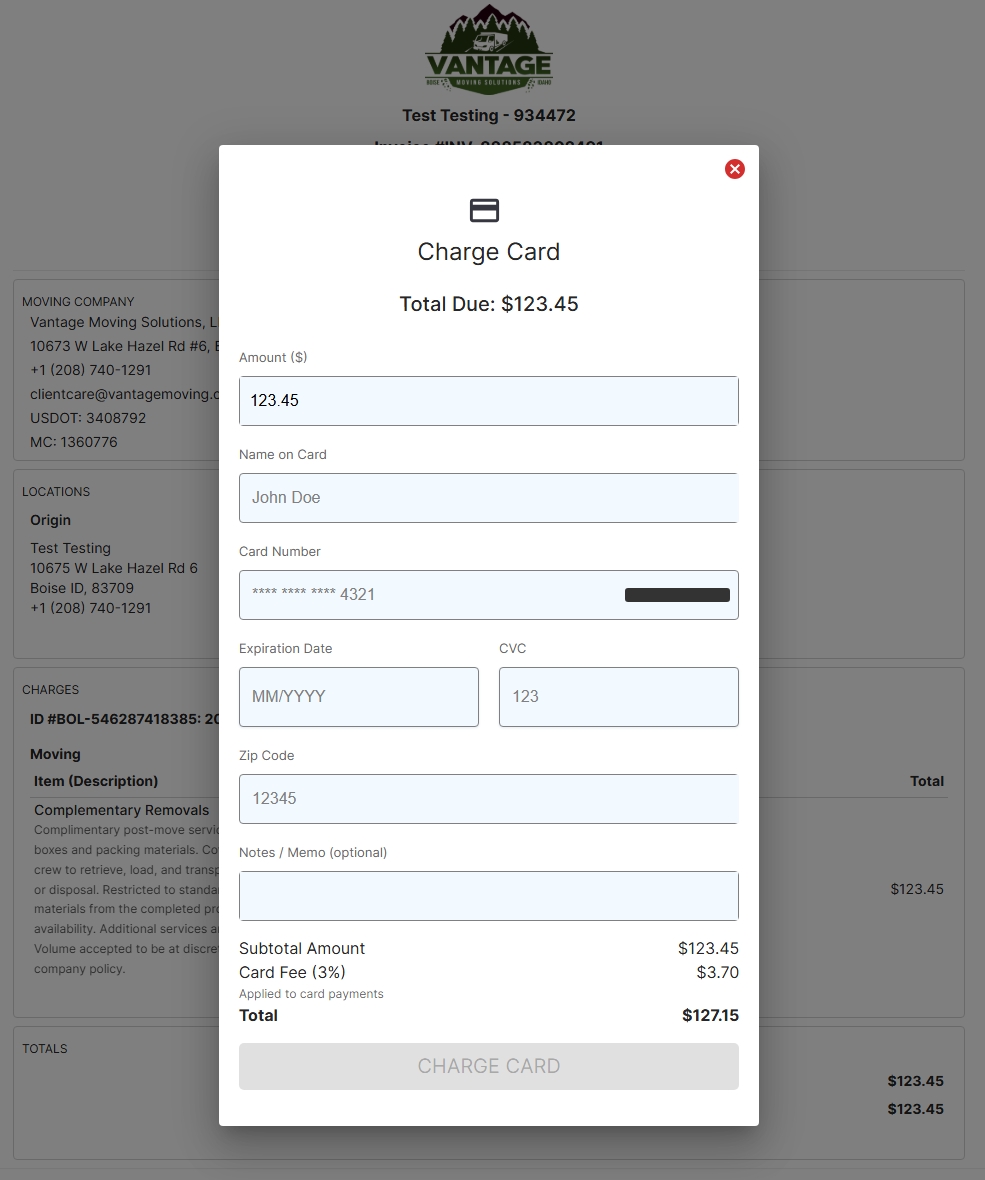Focus the Amount ($) field showing 123.45
The height and width of the screenshot is (1180, 985).
point(488,400)
